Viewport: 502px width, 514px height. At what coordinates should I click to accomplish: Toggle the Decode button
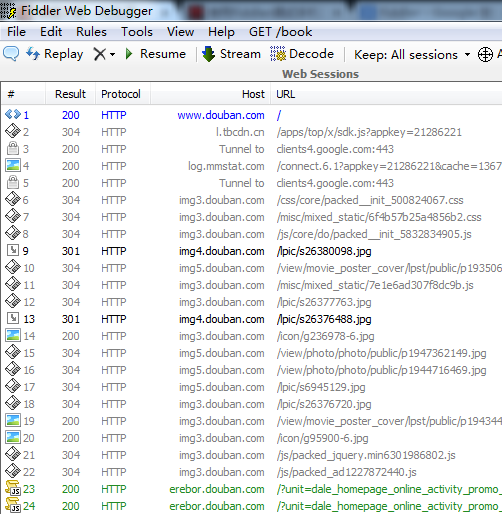(302, 54)
